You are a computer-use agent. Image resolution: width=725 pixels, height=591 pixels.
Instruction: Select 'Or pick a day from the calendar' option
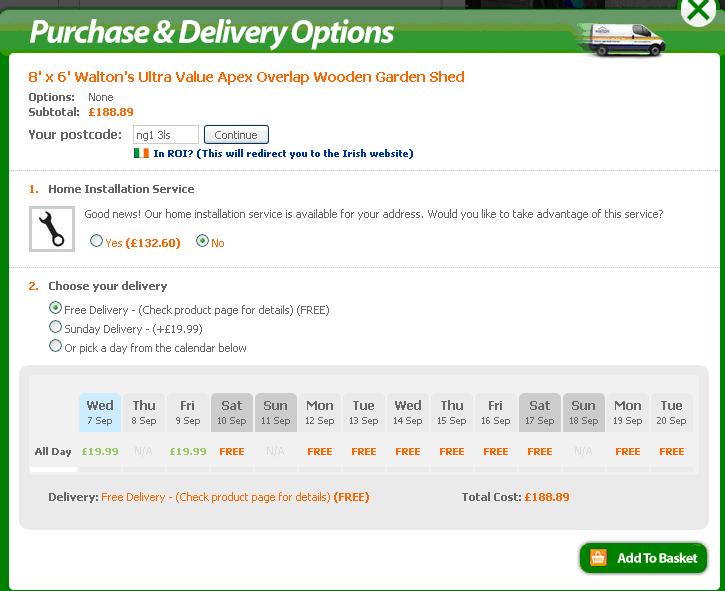click(x=55, y=346)
